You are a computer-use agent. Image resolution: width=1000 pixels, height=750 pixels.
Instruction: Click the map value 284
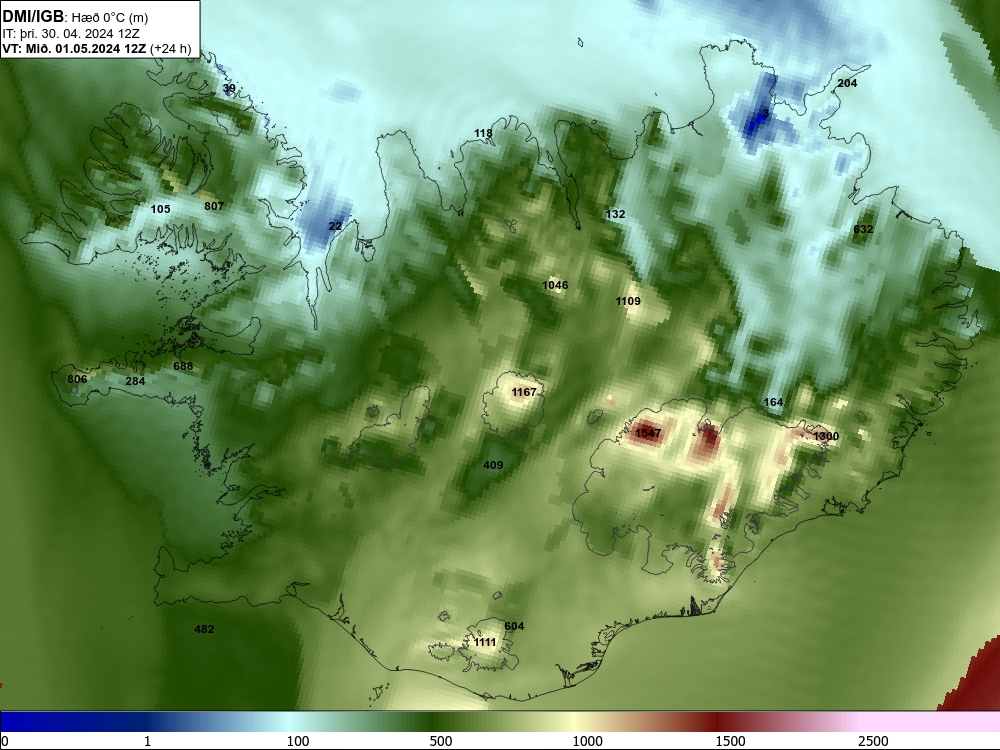pyautogui.click(x=135, y=381)
